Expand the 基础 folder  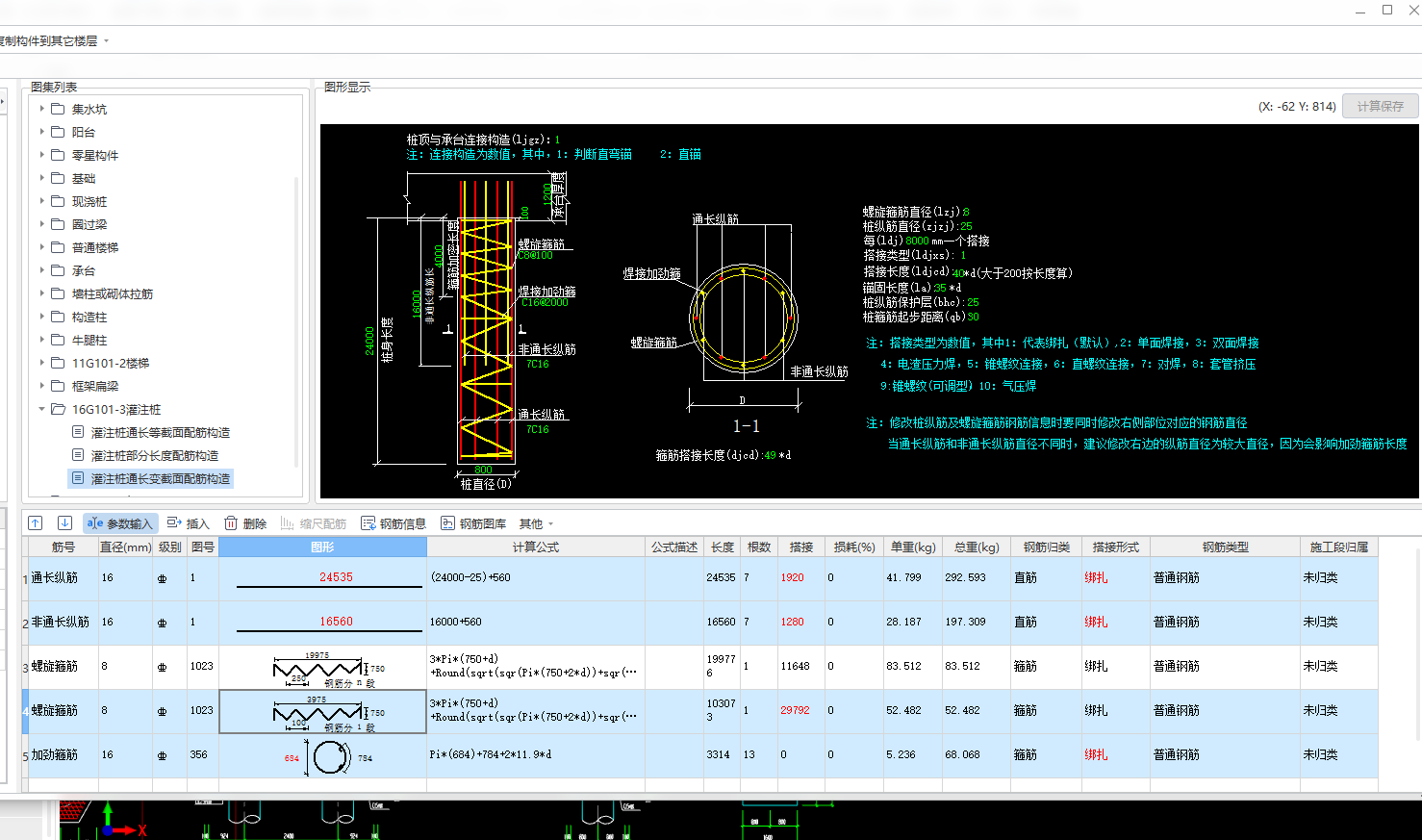pyautogui.click(x=42, y=178)
